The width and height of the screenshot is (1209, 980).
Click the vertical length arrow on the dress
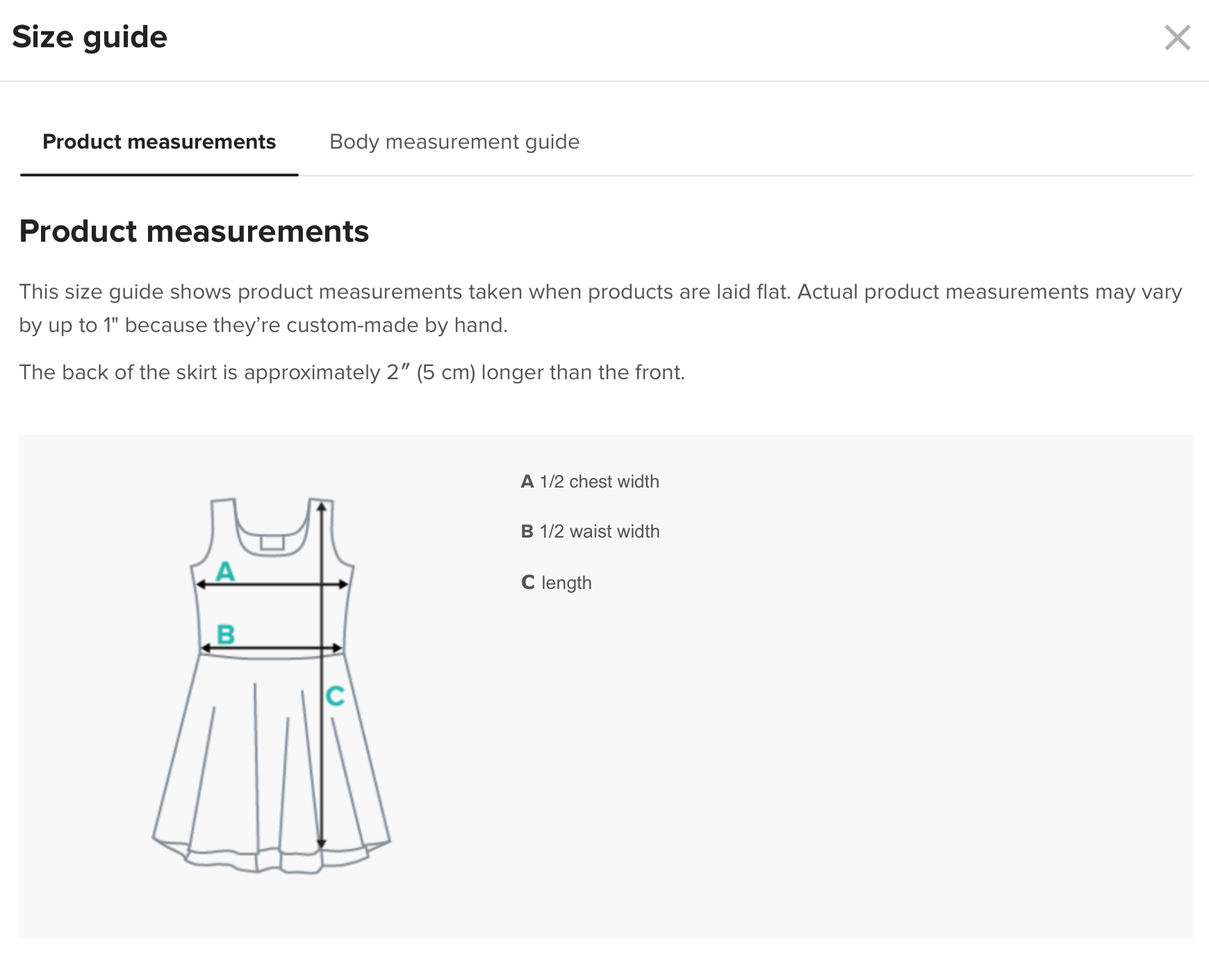point(322,764)
